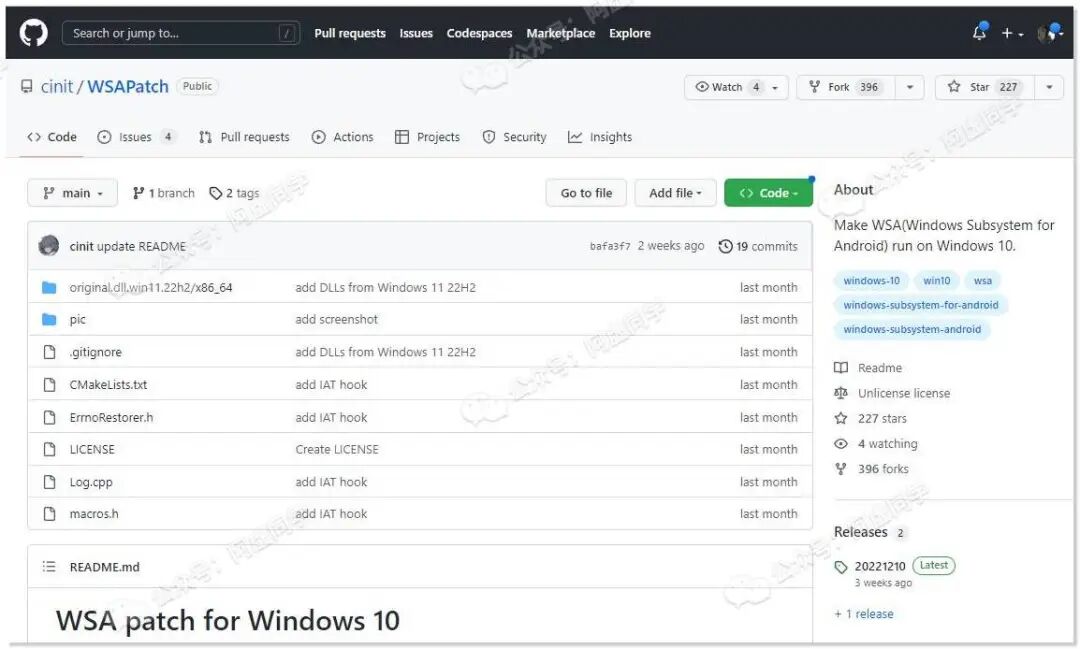Select the windows-subsystem-for-android topic tag
The width and height of the screenshot is (1080, 649).
(921, 305)
